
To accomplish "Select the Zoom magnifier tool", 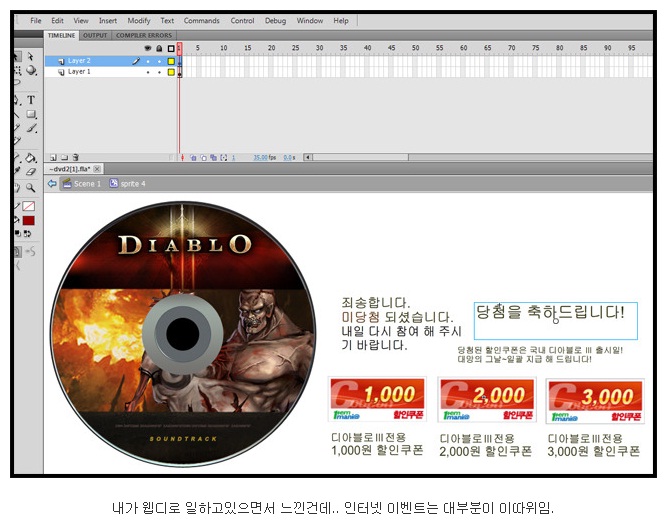I will point(30,187).
